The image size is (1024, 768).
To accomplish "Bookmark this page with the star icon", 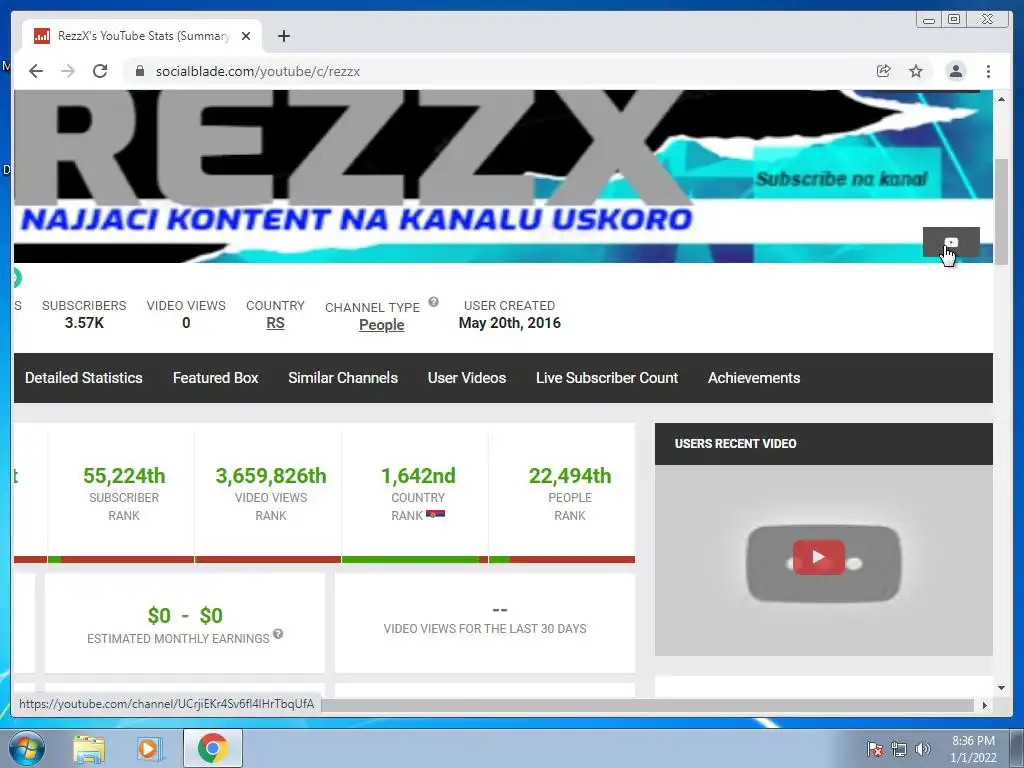I will coord(916,71).
